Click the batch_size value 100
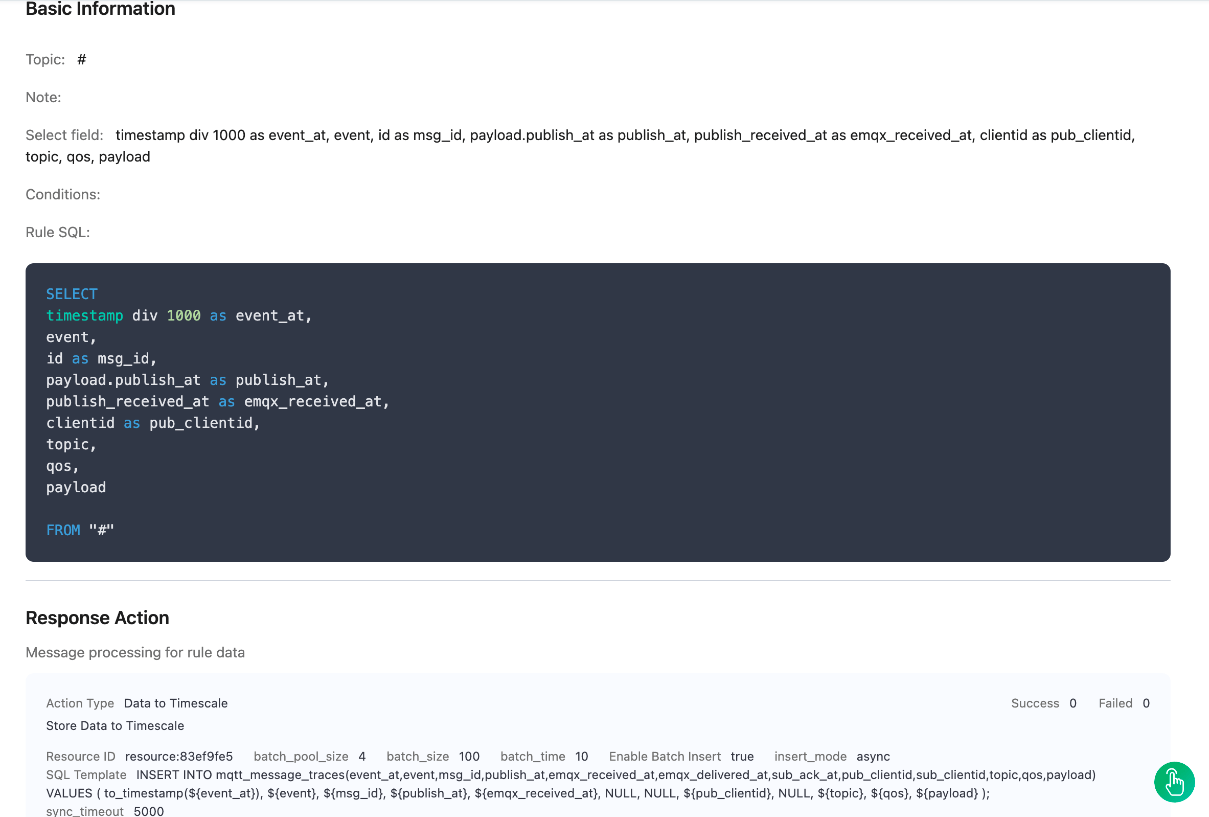1209x817 pixels. 469,756
